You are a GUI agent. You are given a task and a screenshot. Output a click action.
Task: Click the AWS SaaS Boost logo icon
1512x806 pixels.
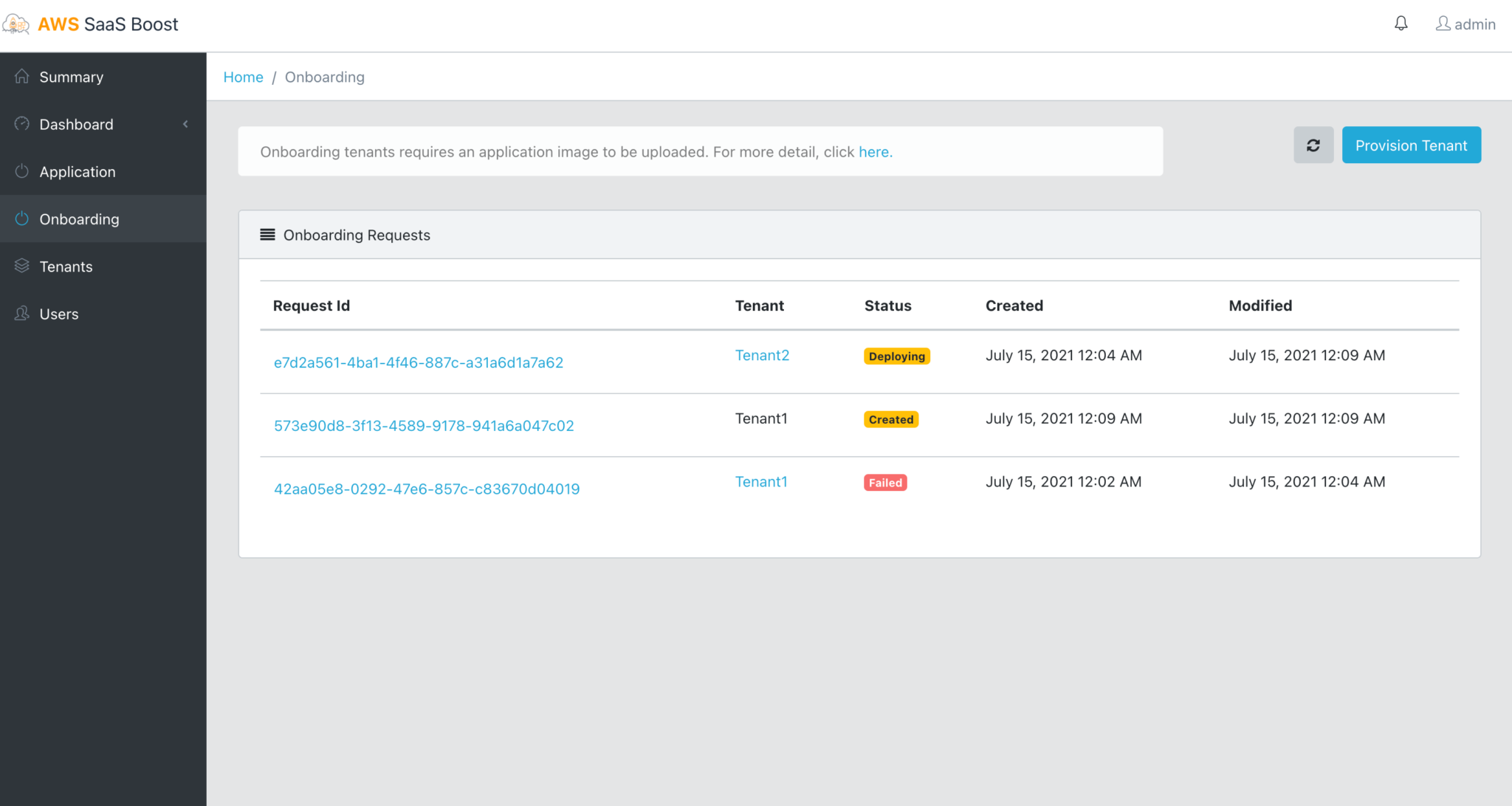point(16,23)
